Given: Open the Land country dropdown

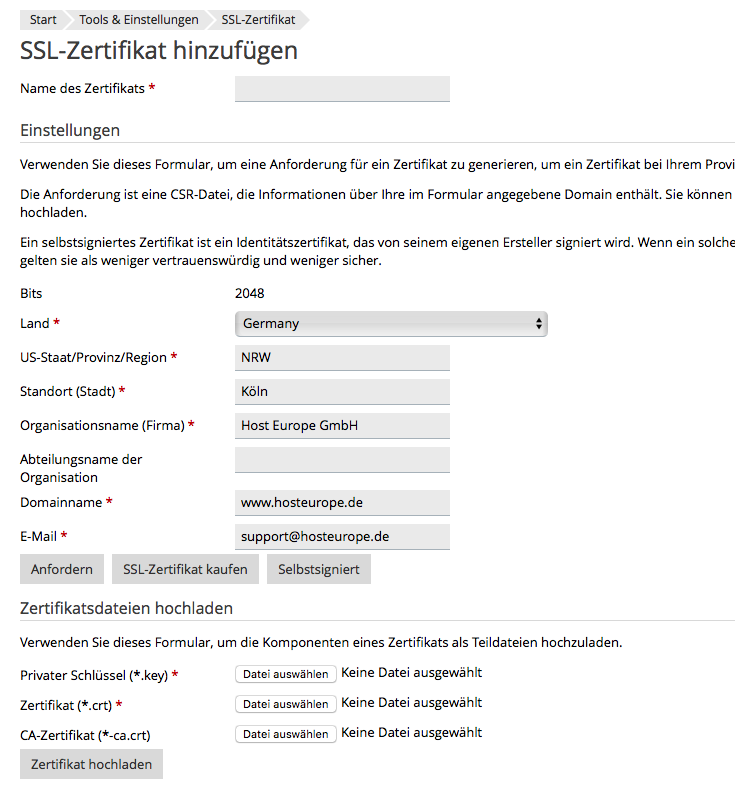Looking at the screenshot, I should point(391,324).
